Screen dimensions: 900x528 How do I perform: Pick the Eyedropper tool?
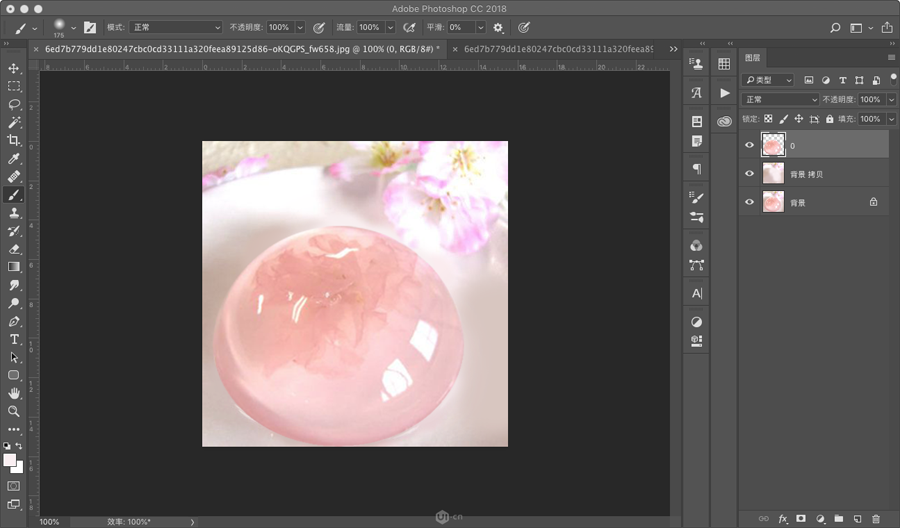point(14,158)
